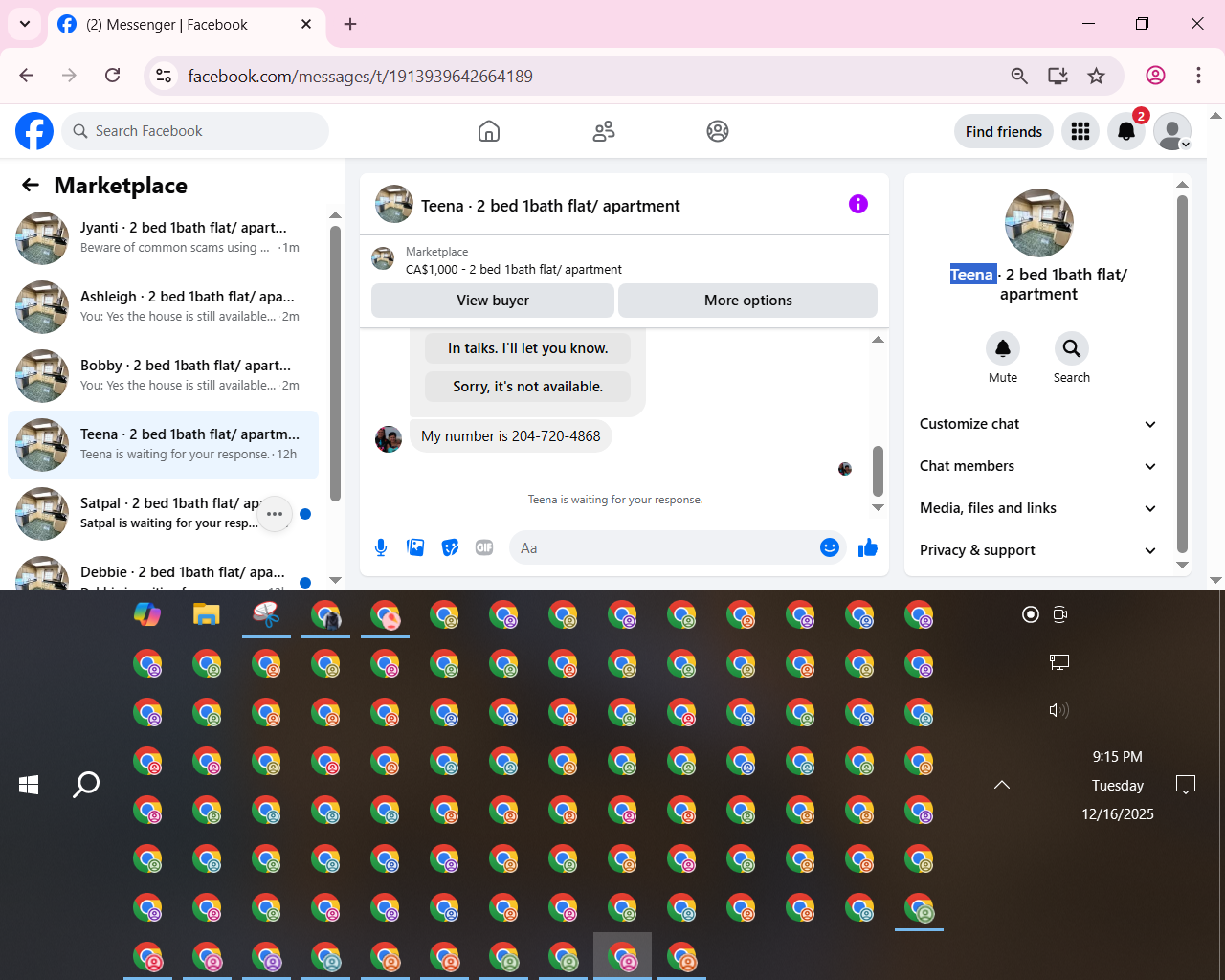Open the Chrome profile icon
Screen dimensions: 1225x980
1156,76
